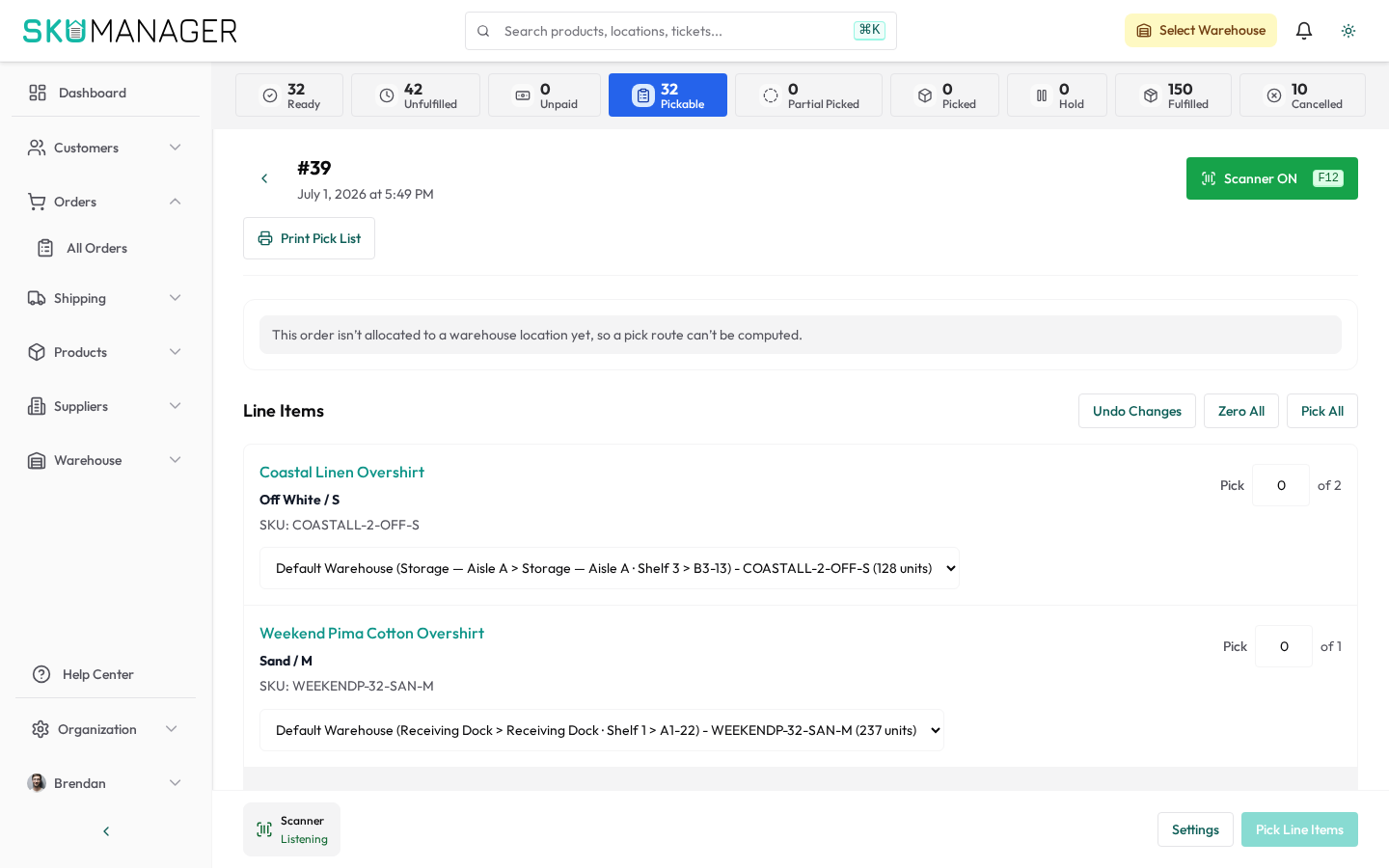The image size is (1389, 868).
Task: Filter by Unfulfilled orders tab
Action: click(x=416, y=95)
